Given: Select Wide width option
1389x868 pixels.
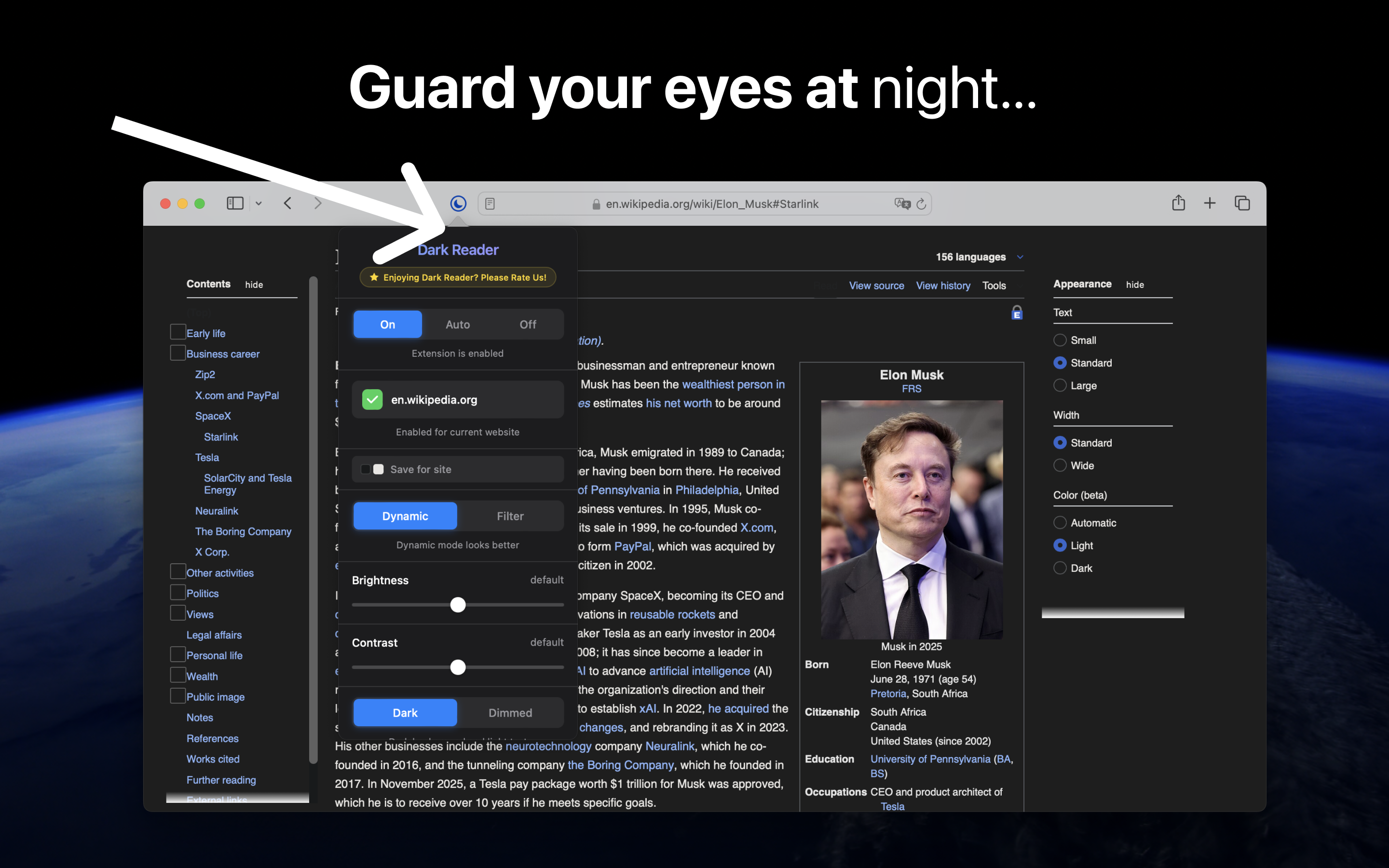Looking at the screenshot, I should pos(1060,465).
